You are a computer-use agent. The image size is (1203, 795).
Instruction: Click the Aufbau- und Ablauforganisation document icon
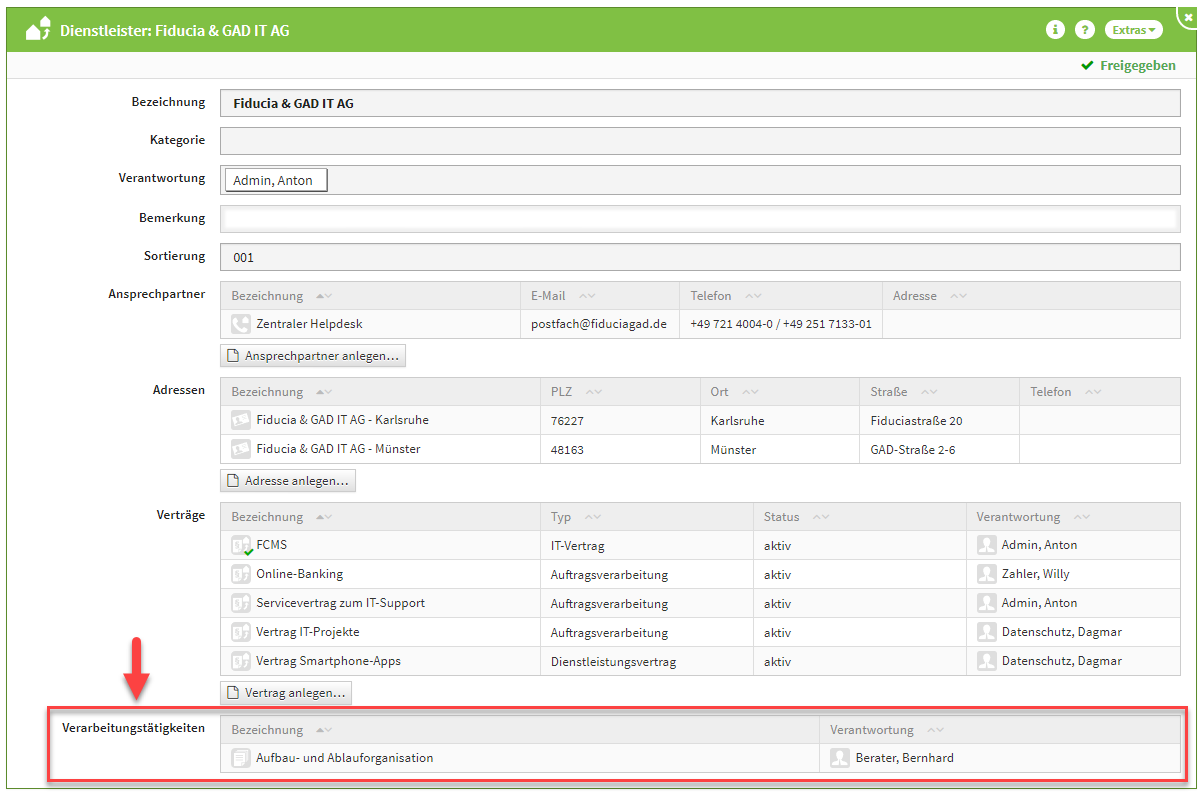tap(240, 758)
